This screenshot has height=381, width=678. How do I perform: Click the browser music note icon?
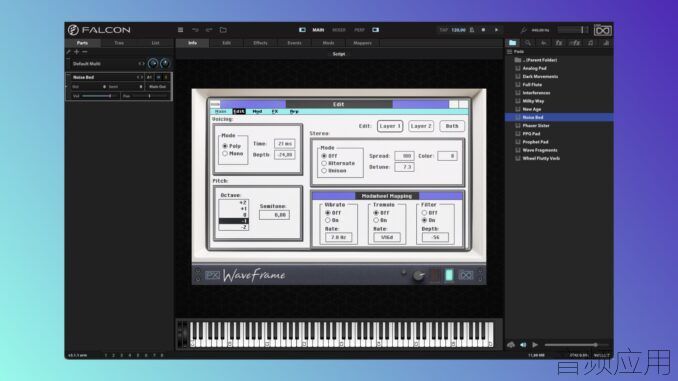point(591,43)
